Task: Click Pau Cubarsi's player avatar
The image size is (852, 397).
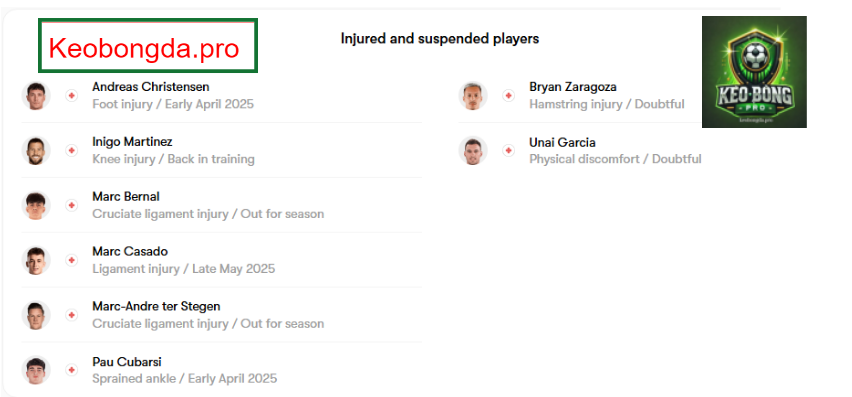Action: (36, 370)
